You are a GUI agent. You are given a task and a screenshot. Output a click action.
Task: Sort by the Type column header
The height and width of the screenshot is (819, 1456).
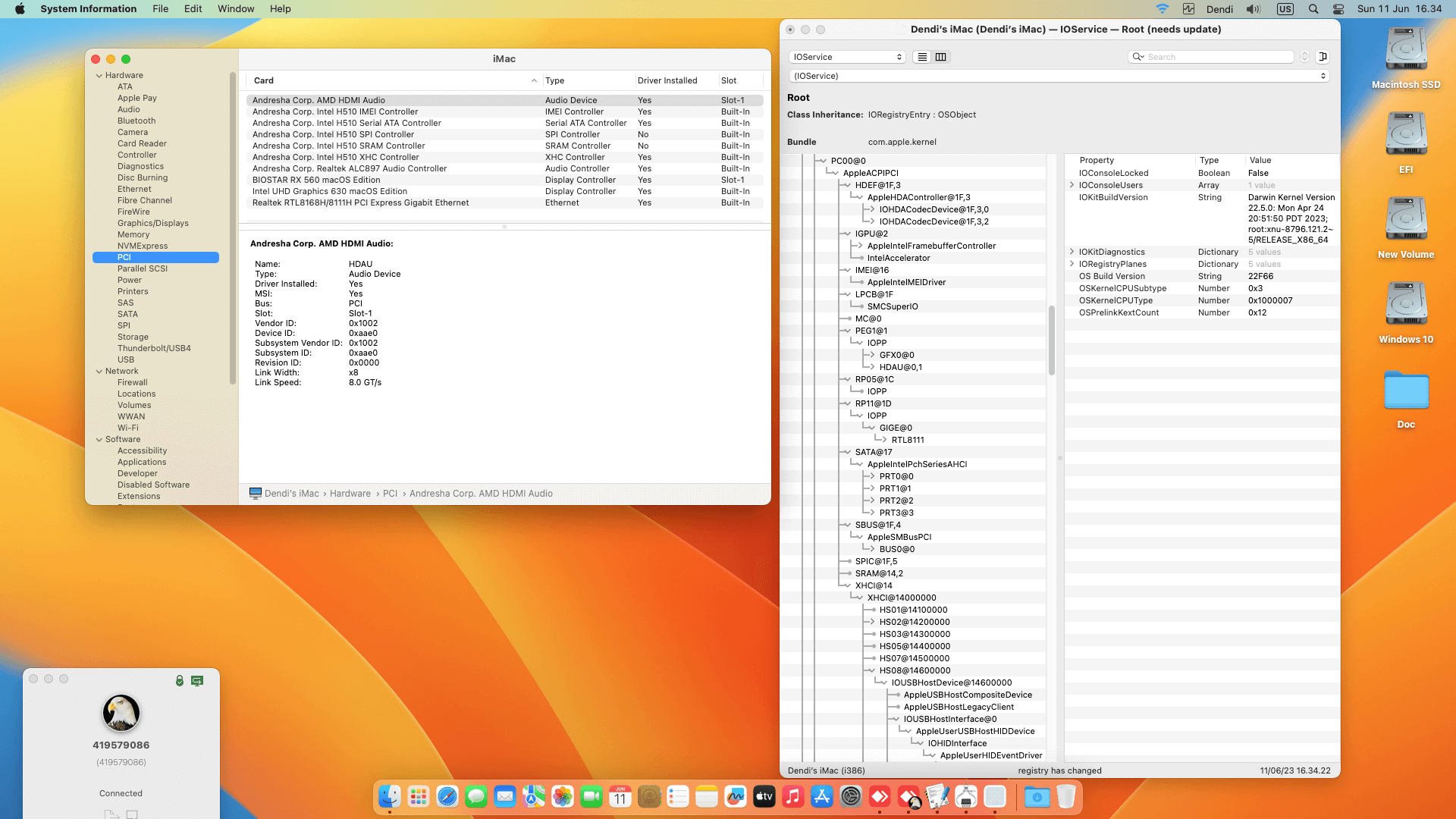pyautogui.click(x=588, y=80)
